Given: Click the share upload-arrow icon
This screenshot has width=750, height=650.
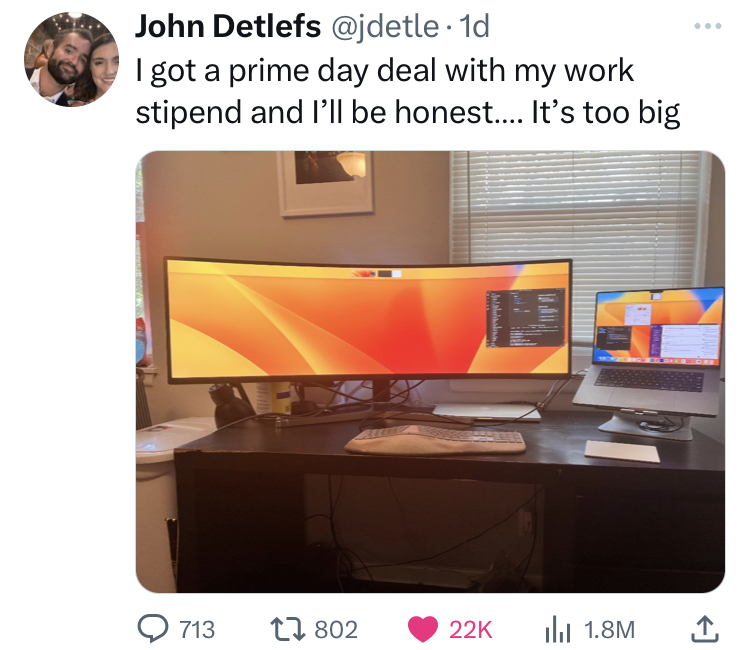Looking at the screenshot, I should (704, 629).
